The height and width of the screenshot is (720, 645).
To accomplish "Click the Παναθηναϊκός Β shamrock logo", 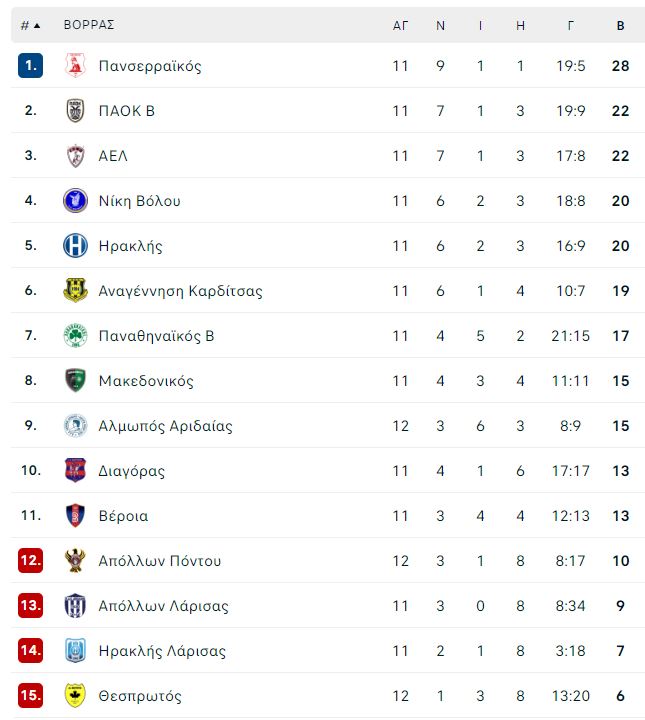I will coord(75,336).
